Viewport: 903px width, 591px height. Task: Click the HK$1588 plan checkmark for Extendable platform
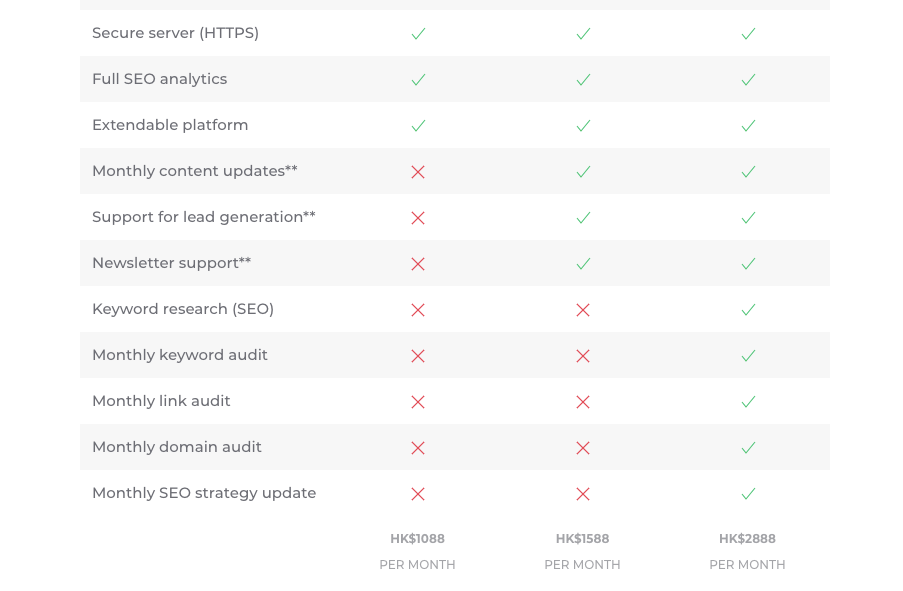coord(583,126)
